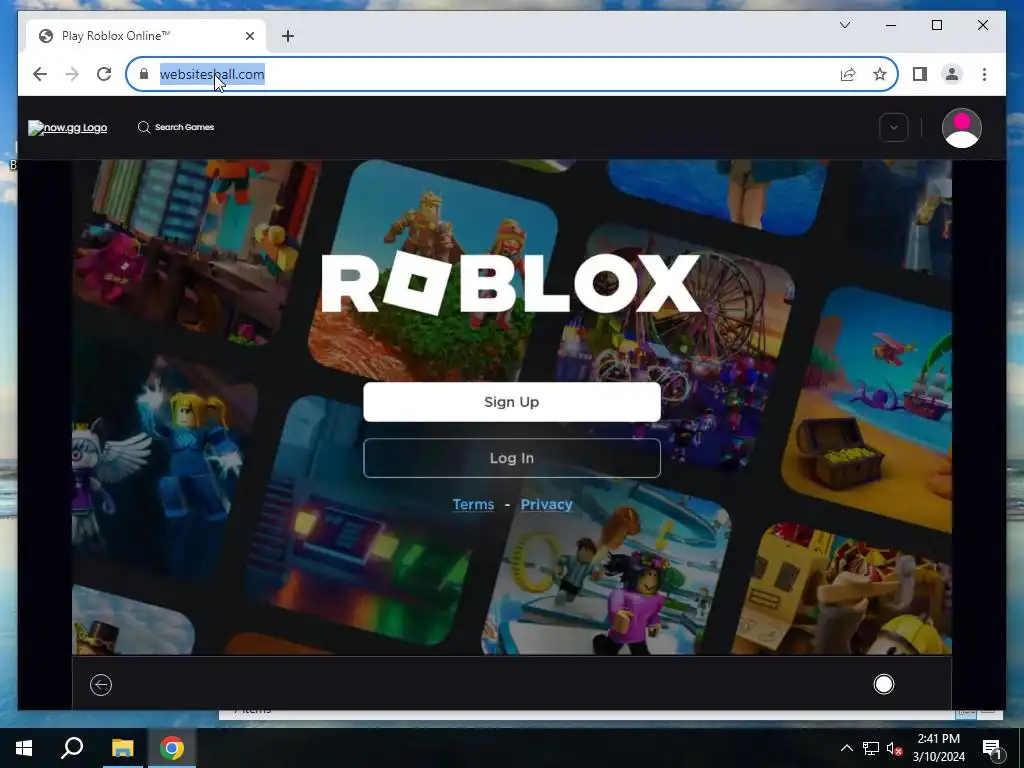This screenshot has height=768, width=1024.
Task: Share this page using the share icon
Action: [848, 74]
